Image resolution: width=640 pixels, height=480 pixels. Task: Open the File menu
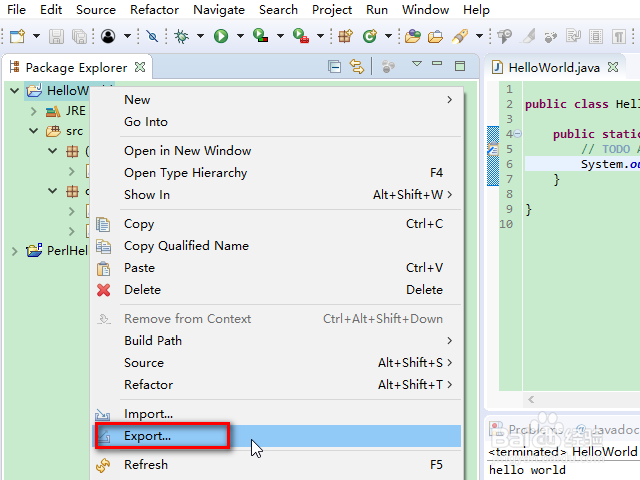(x=17, y=9)
